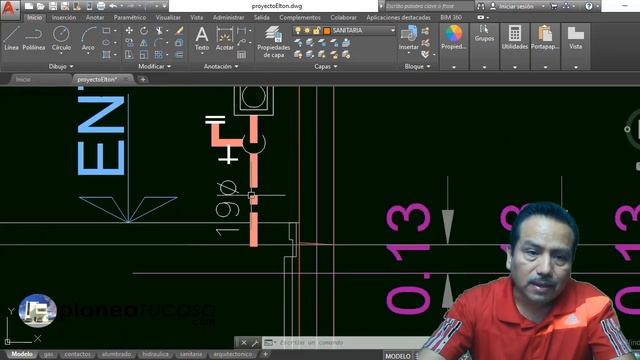Screen dimensions: 640x360
Task: Switch to the gas layout tab
Action: 48,354
